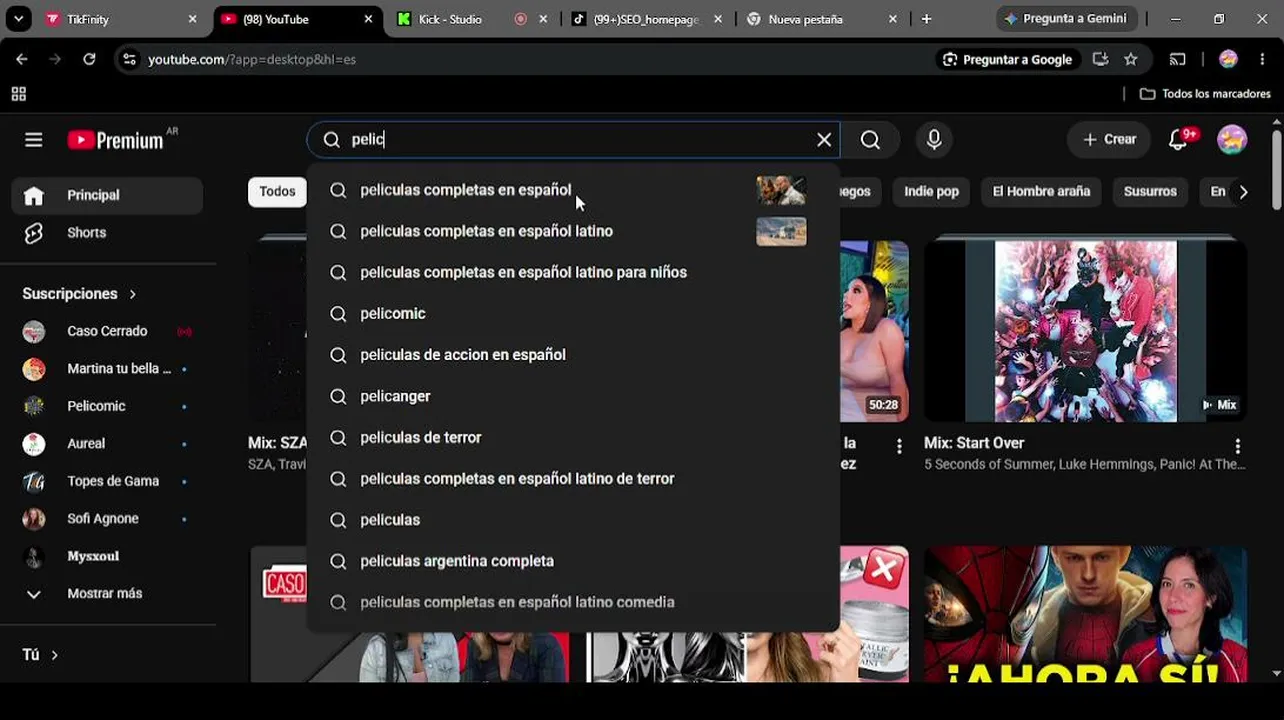Go back in browser history

(22, 60)
